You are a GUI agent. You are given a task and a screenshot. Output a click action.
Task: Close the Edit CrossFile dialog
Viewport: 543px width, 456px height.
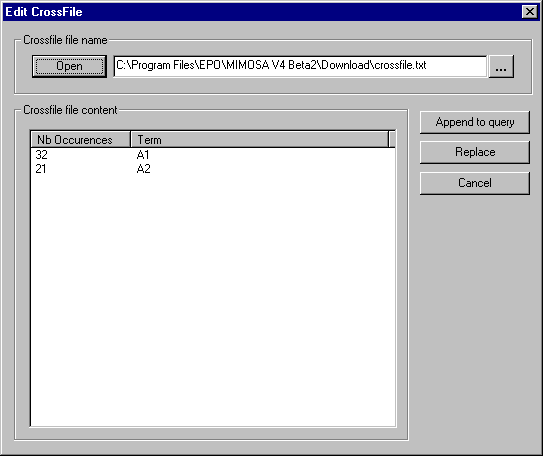coord(529,12)
